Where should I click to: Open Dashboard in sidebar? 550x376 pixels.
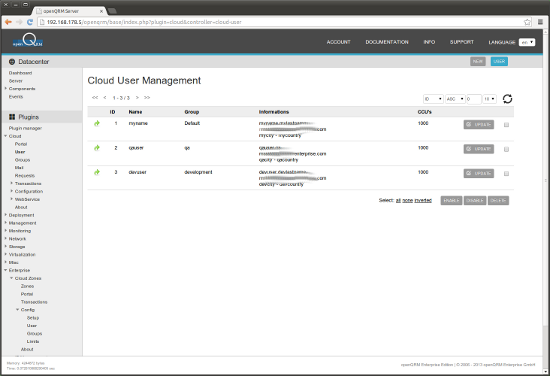20,73
